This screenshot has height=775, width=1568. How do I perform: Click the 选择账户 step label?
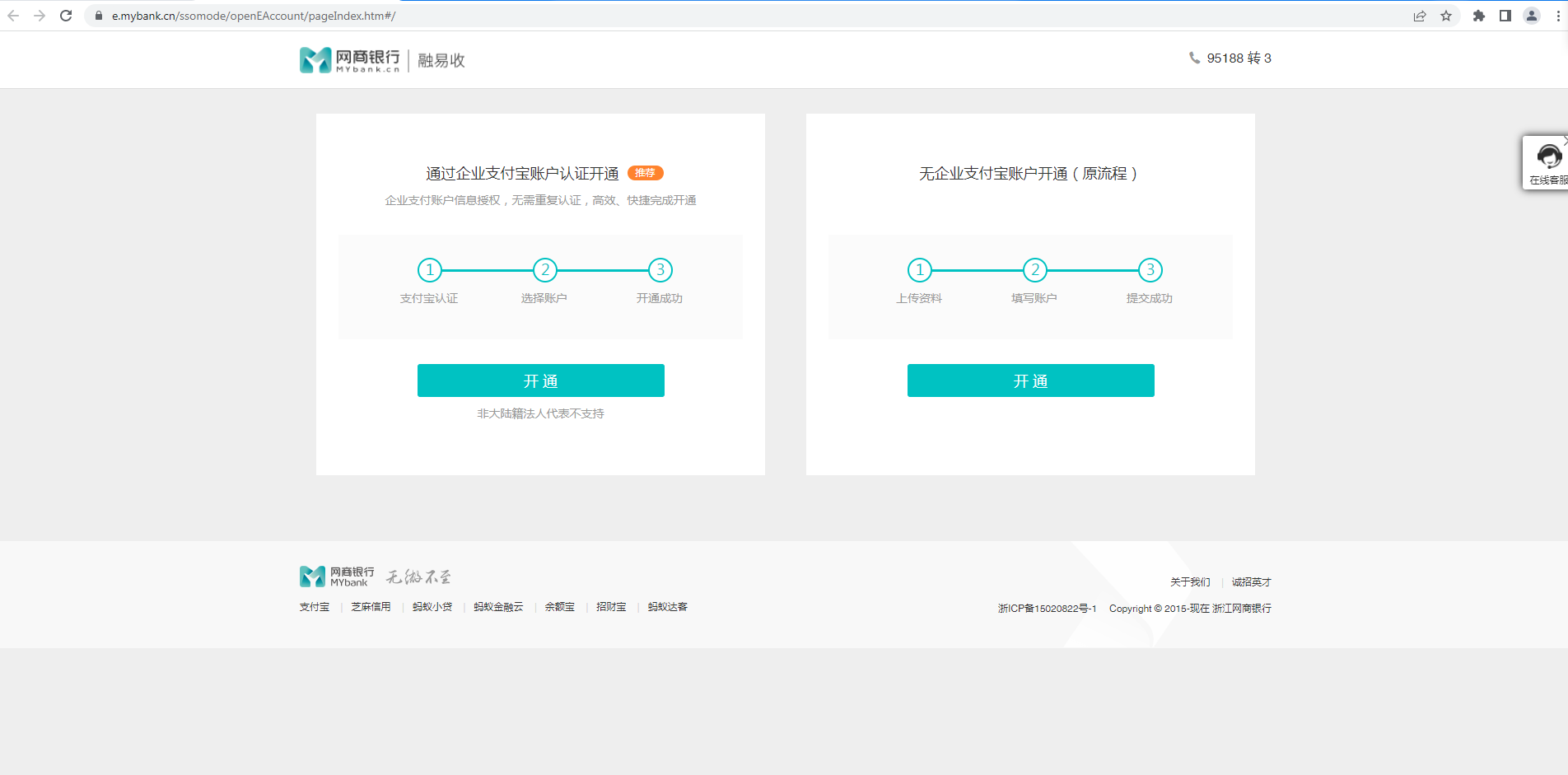coord(544,298)
